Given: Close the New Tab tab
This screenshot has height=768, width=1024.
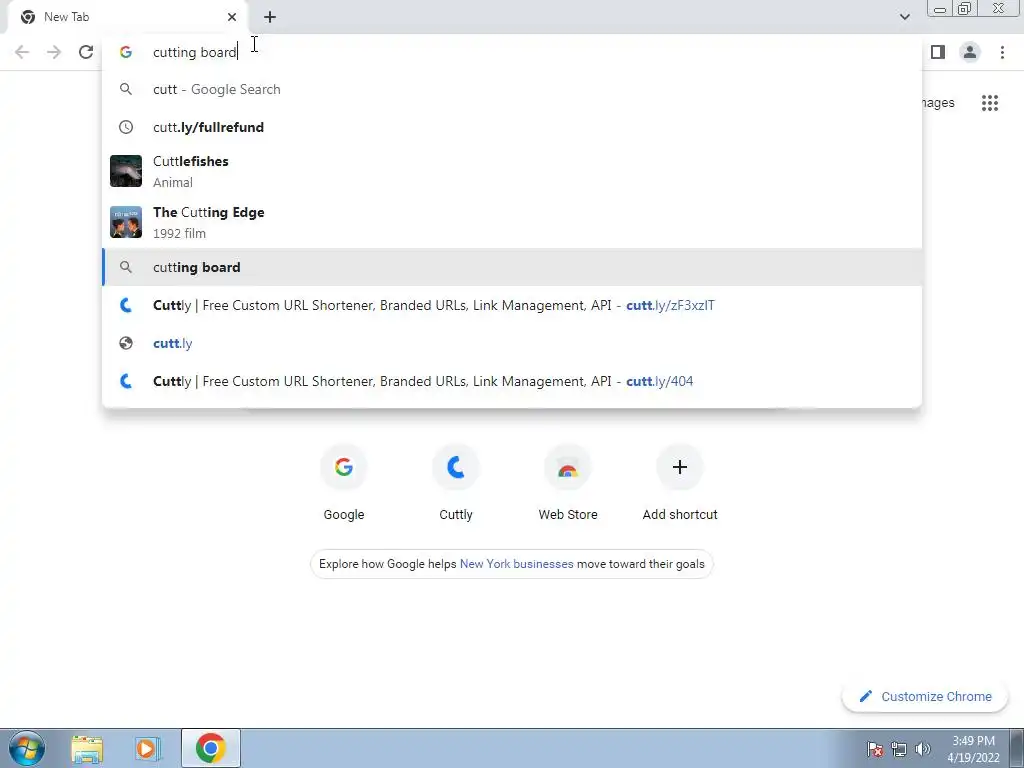Looking at the screenshot, I should 232,17.
